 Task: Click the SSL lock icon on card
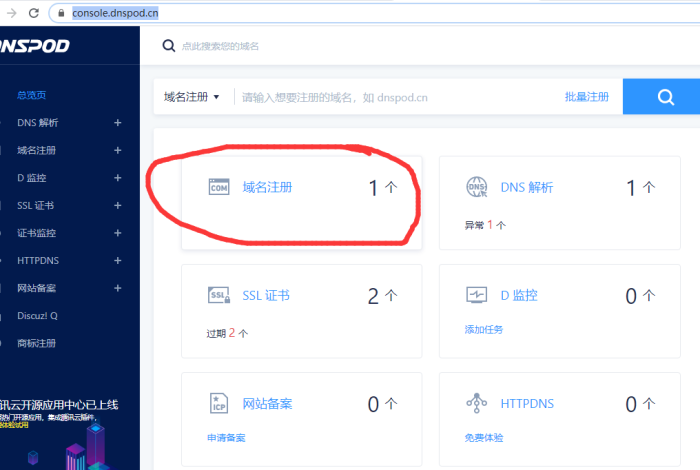[x=219, y=295]
